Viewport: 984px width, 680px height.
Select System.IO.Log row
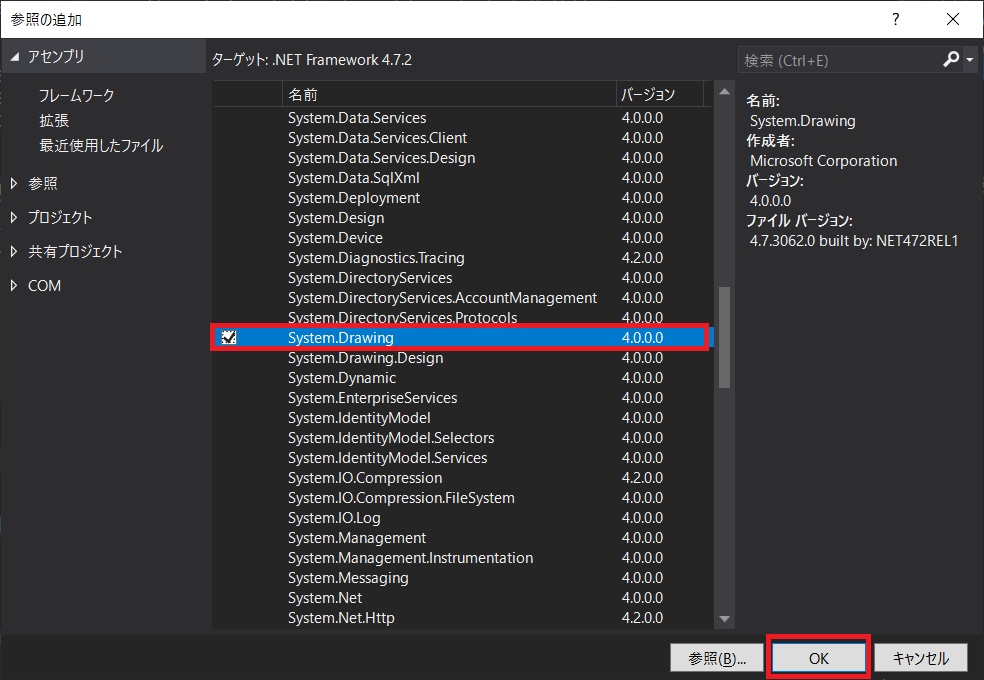pyautogui.click(x=461, y=518)
